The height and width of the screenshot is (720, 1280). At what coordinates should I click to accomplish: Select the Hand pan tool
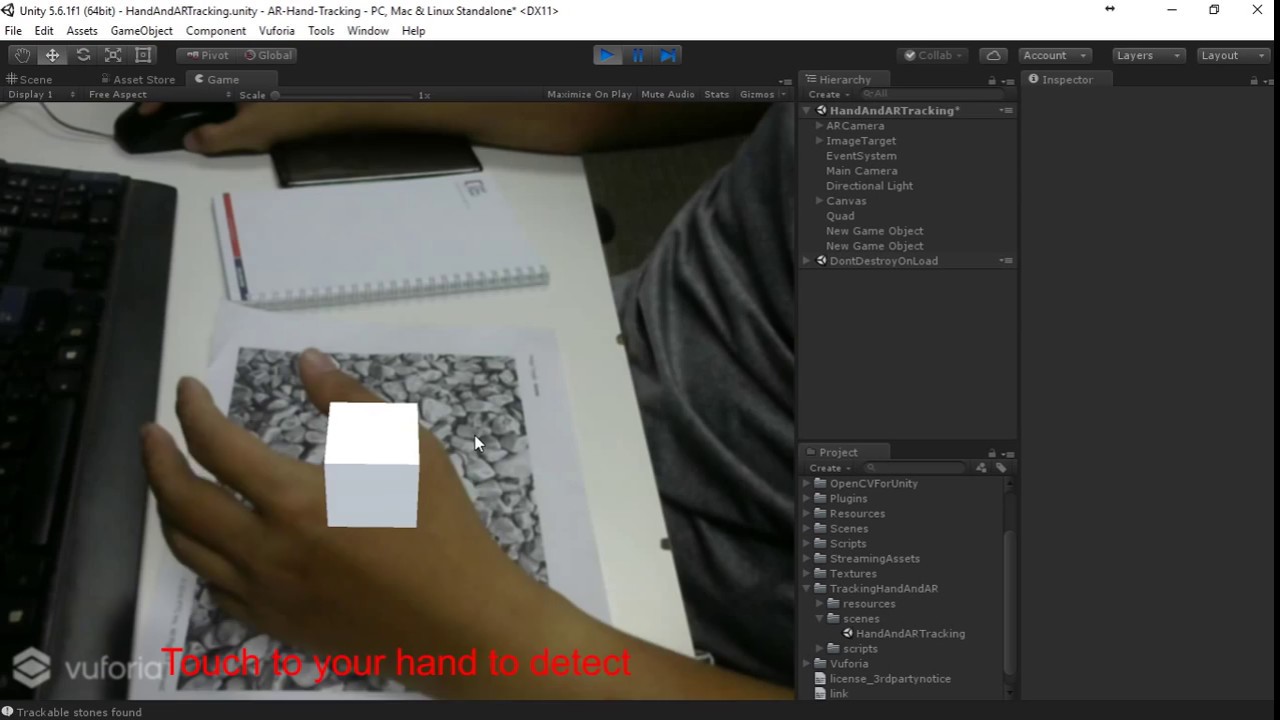click(x=22, y=55)
